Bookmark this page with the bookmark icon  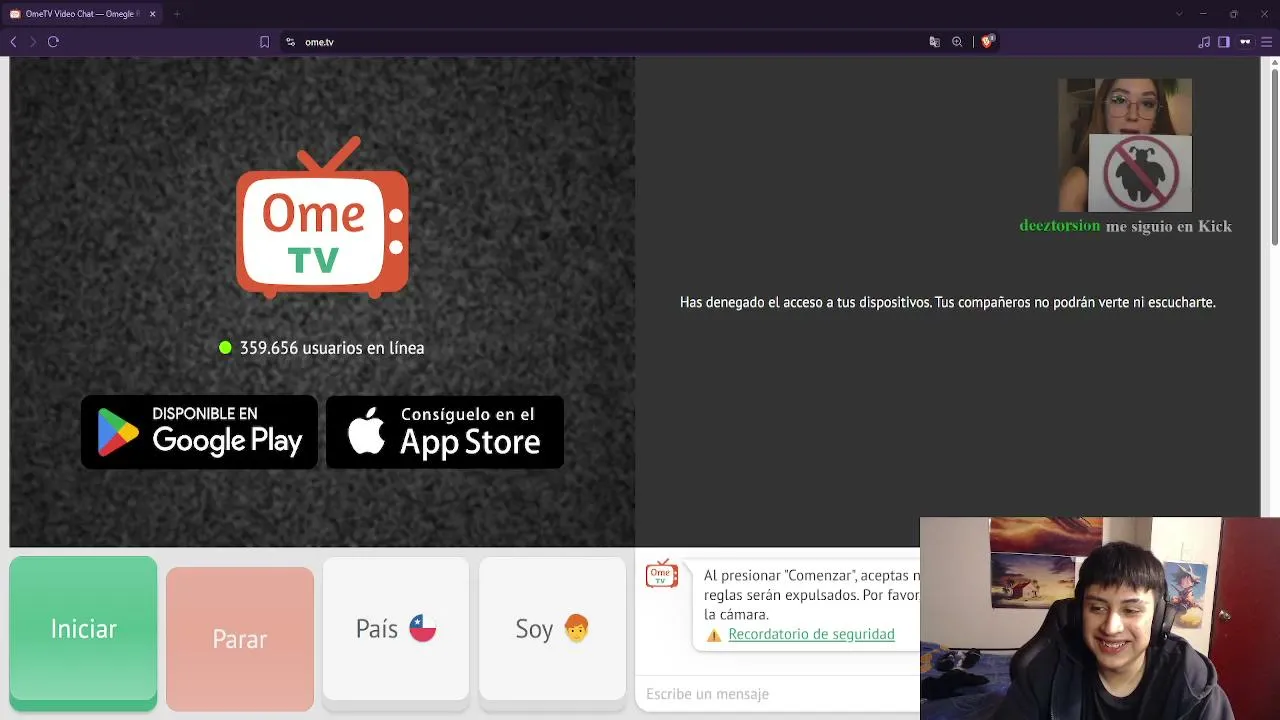pos(264,42)
